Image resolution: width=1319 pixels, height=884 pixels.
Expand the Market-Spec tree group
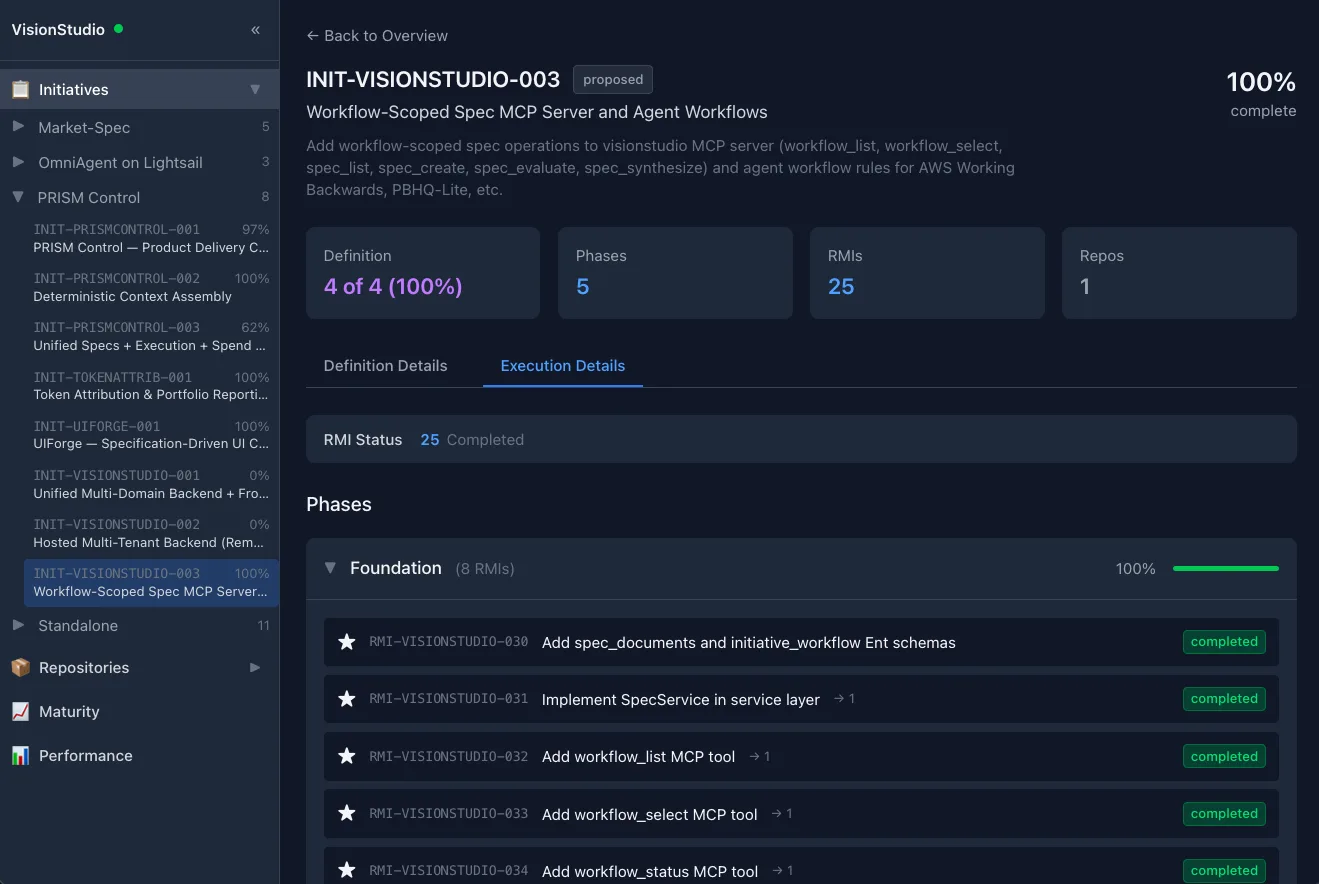coord(18,127)
